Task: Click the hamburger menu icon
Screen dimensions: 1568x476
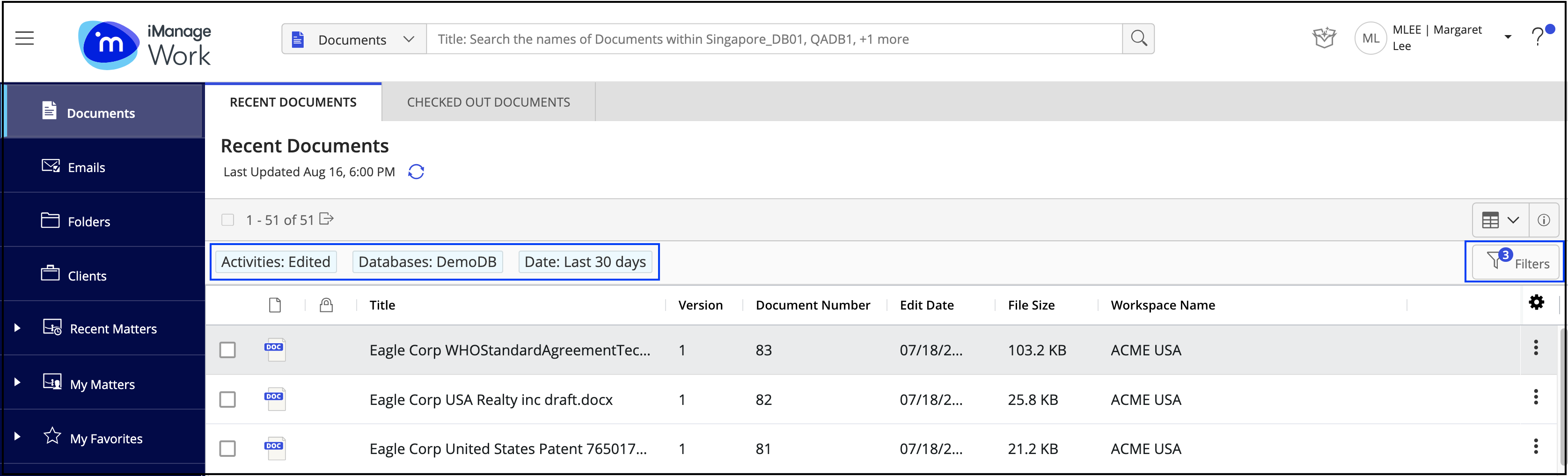Action: pyautogui.click(x=24, y=38)
